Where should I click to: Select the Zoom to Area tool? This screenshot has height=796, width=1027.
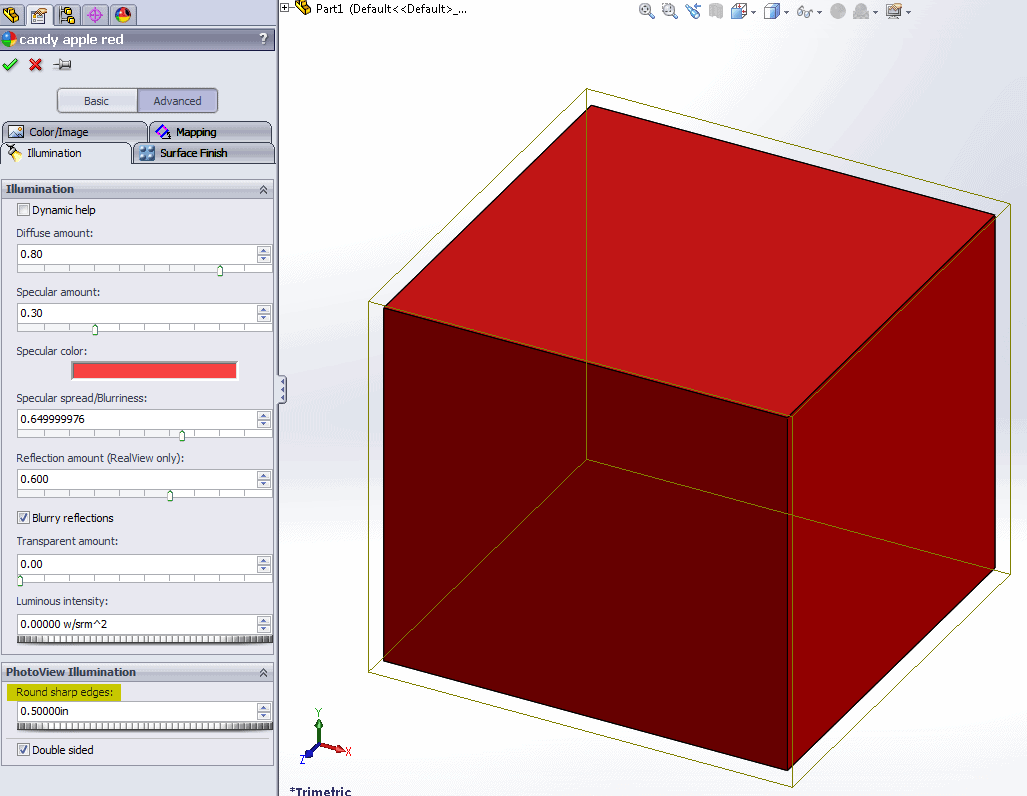[x=669, y=11]
